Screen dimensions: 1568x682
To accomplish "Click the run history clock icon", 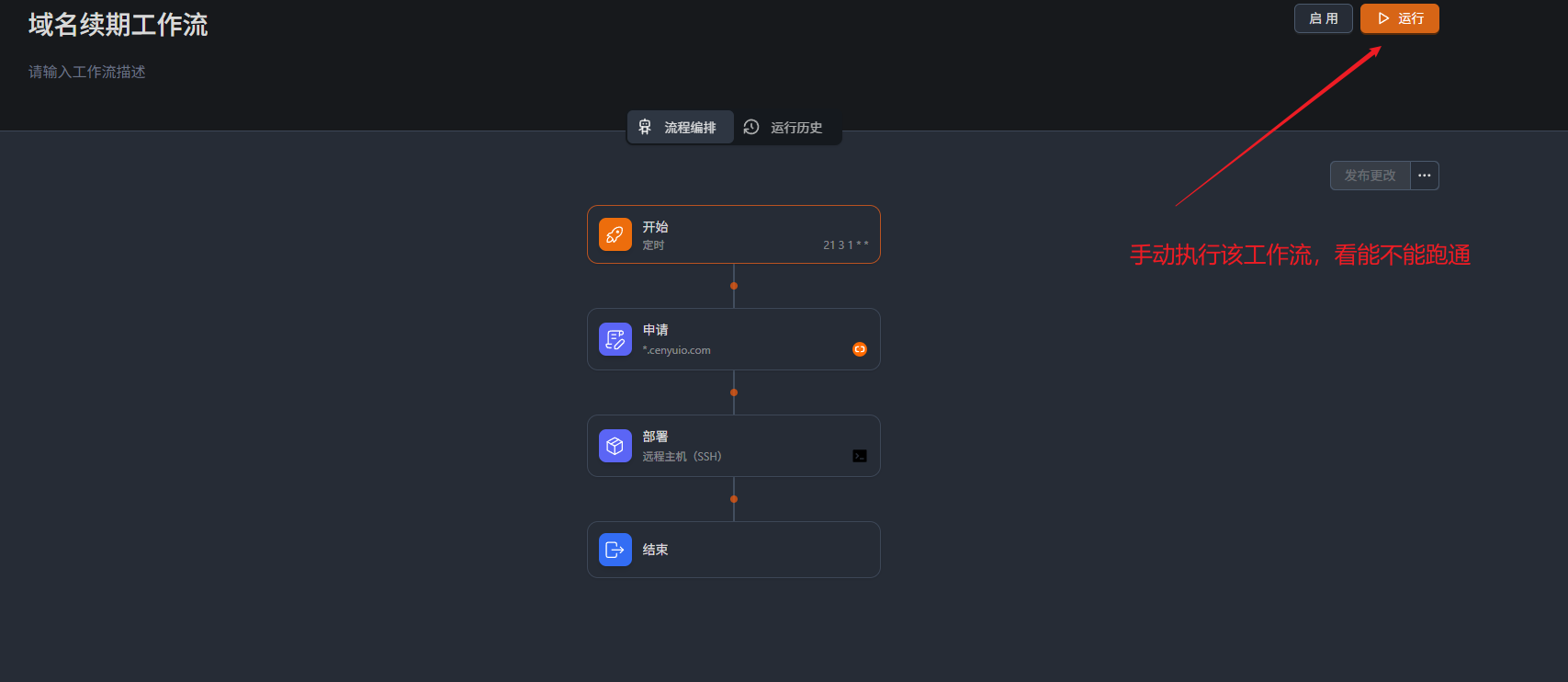I will tap(751, 127).
